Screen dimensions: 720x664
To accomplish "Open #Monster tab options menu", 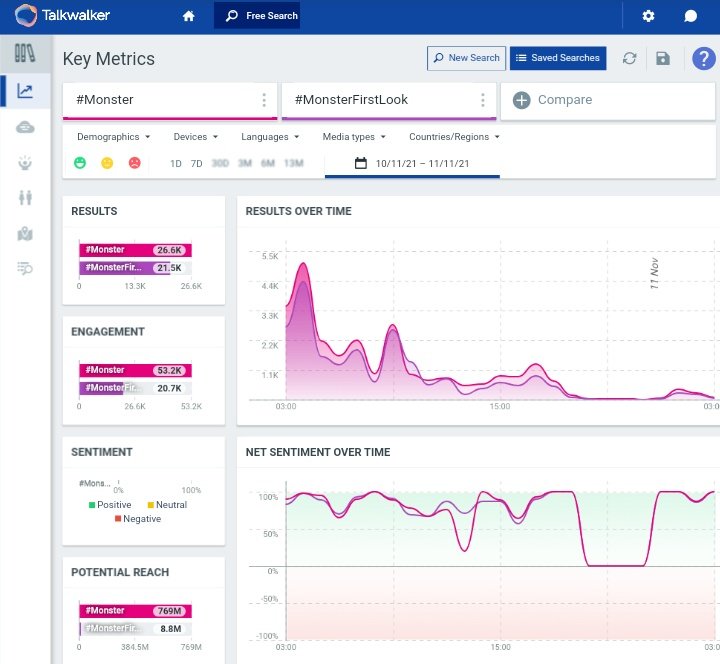I will 264,100.
